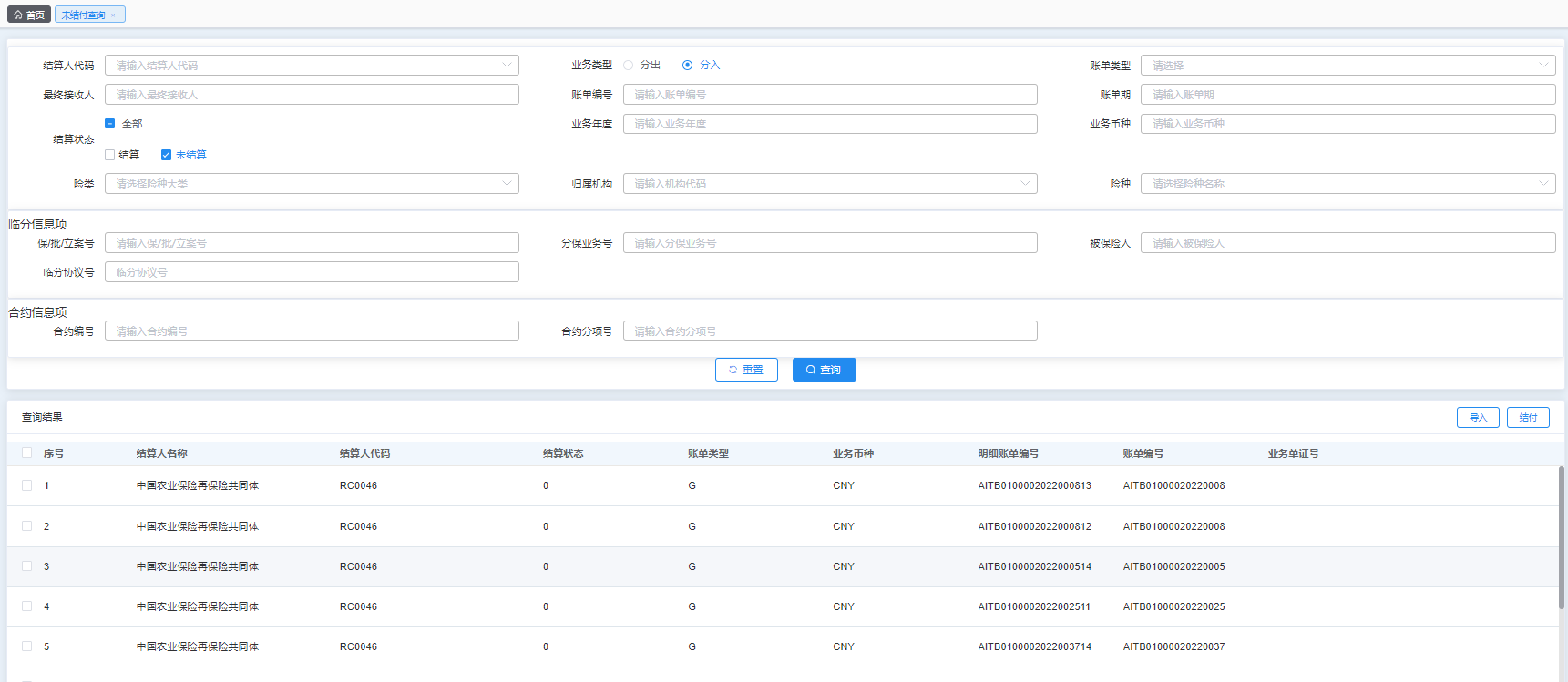Click cell AITB01000020220037
The image size is (1568, 682).
pos(1174,646)
